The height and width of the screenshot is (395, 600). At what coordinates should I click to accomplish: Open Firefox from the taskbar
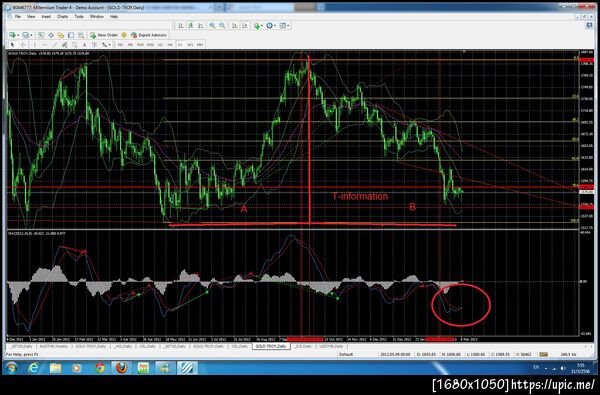[122, 368]
